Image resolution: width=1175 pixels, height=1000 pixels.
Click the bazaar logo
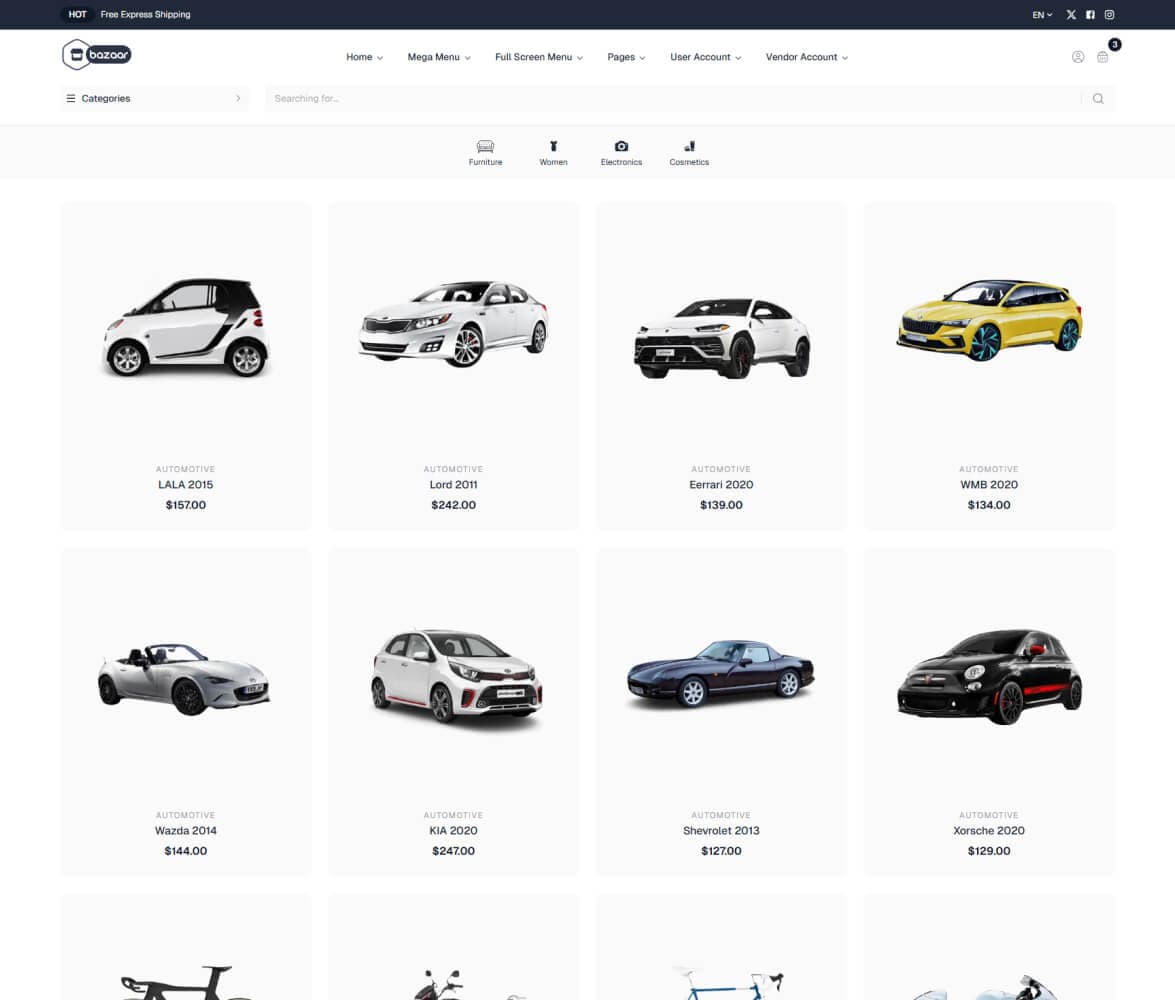tap(96, 54)
